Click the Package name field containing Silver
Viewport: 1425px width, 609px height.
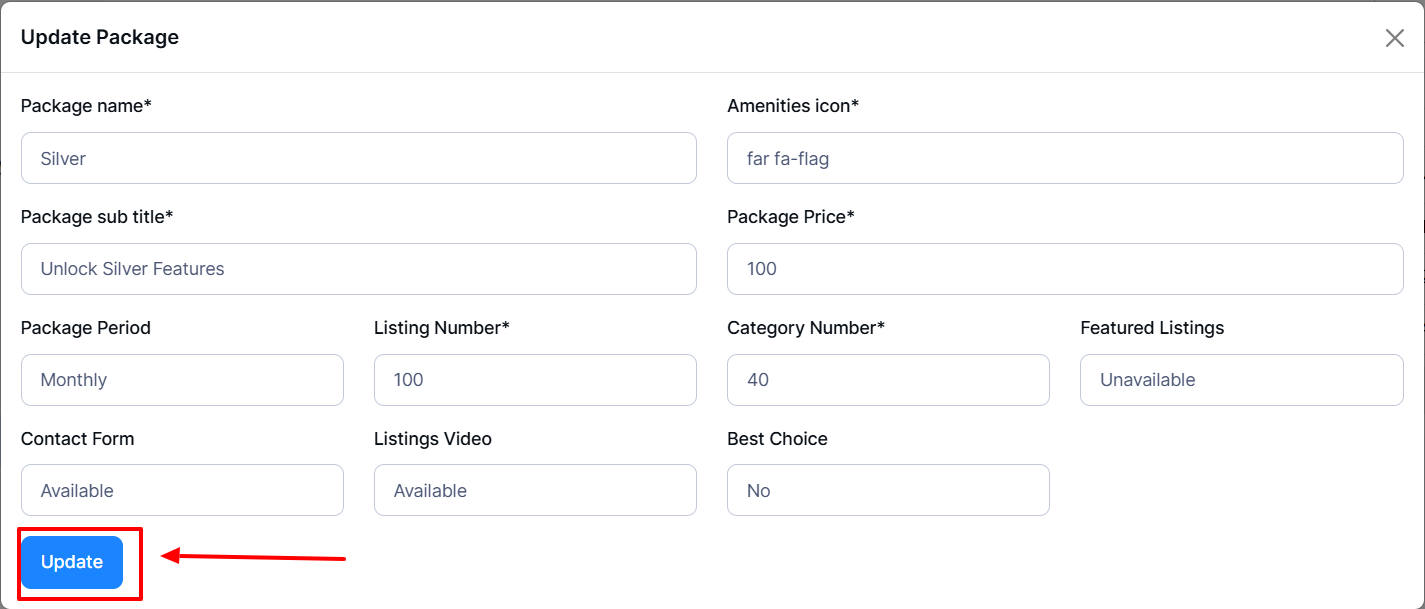(358, 158)
